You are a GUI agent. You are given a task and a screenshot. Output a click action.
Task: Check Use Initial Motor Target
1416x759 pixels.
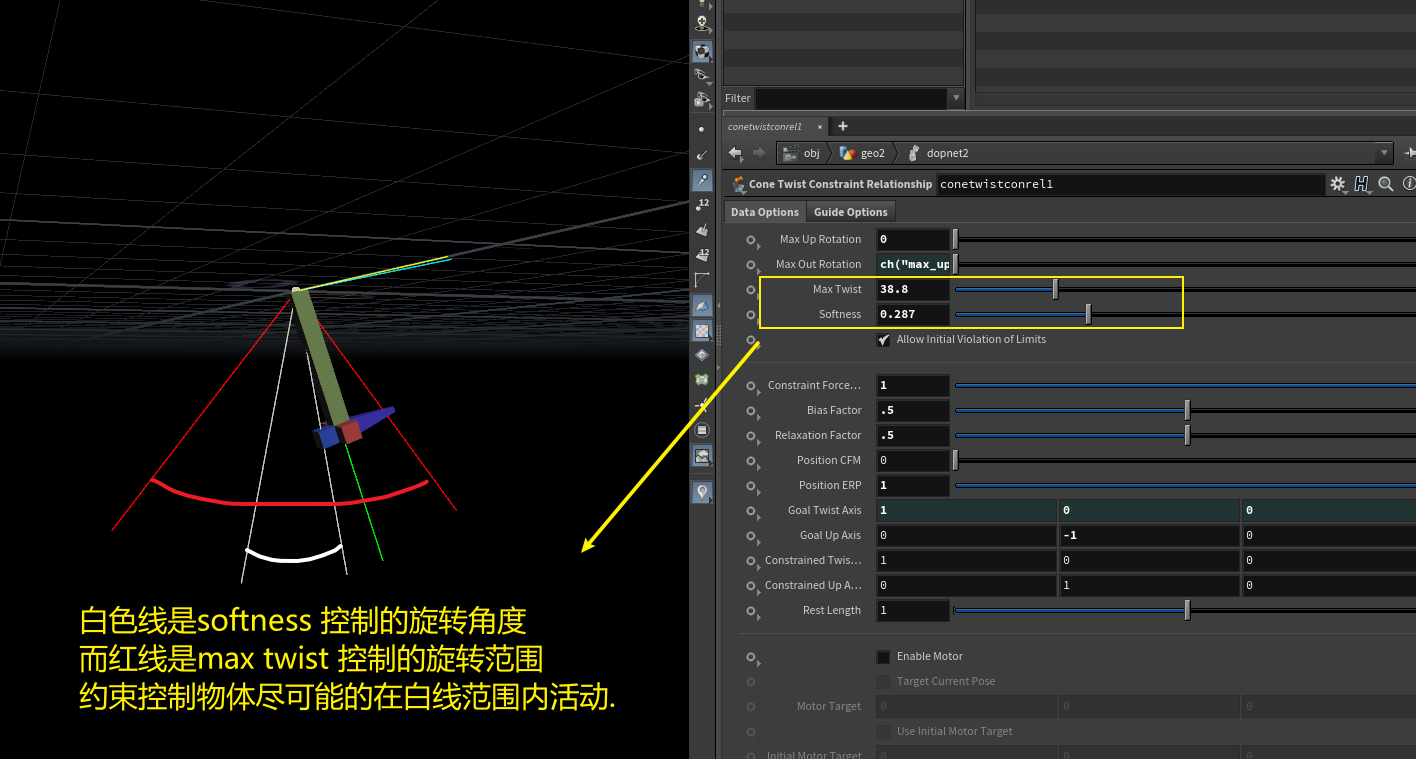[883, 731]
